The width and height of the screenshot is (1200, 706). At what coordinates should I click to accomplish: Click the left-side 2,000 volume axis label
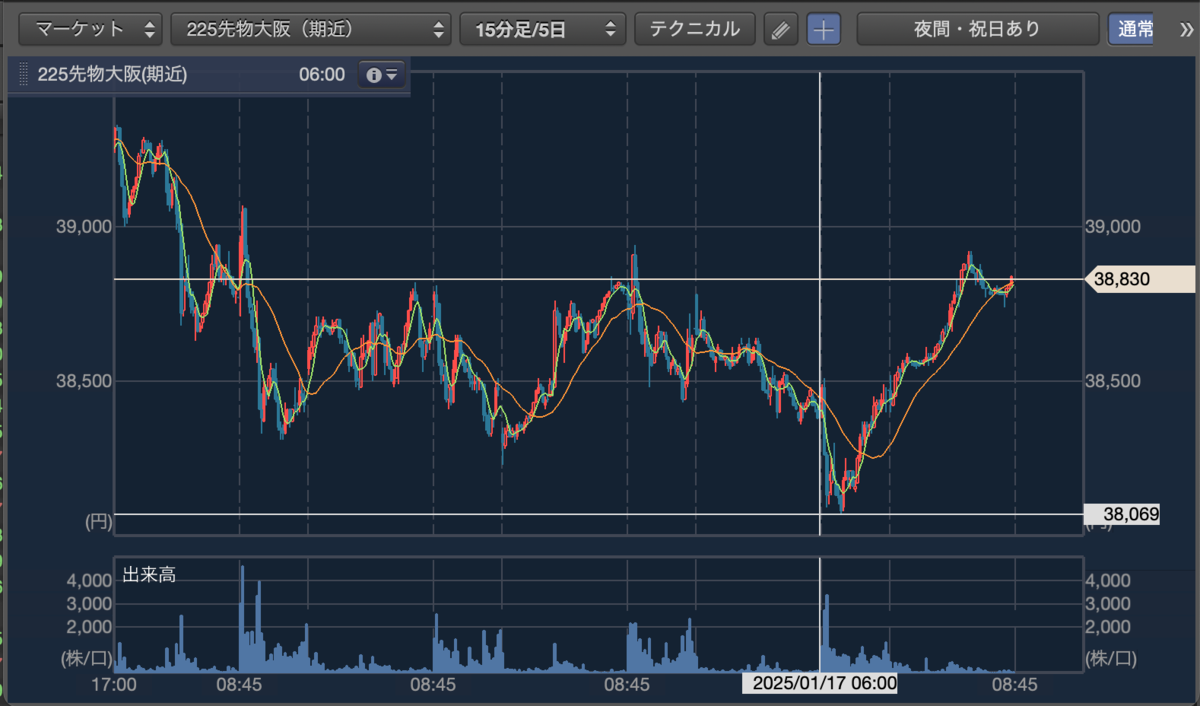(x=90, y=626)
